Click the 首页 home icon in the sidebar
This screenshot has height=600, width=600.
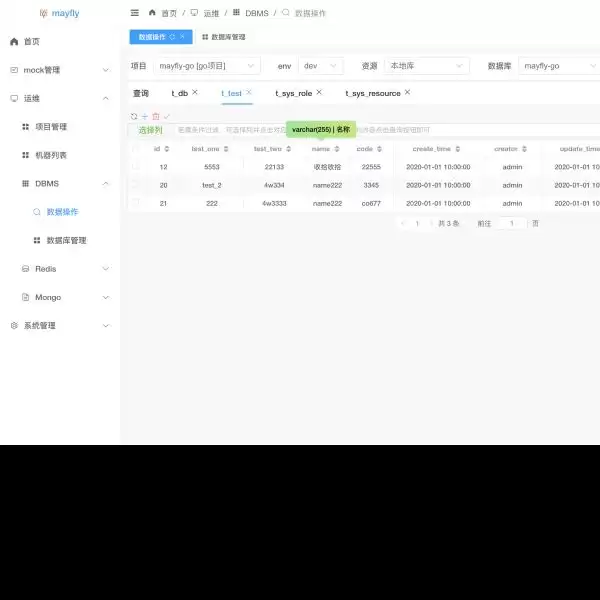pos(14,41)
